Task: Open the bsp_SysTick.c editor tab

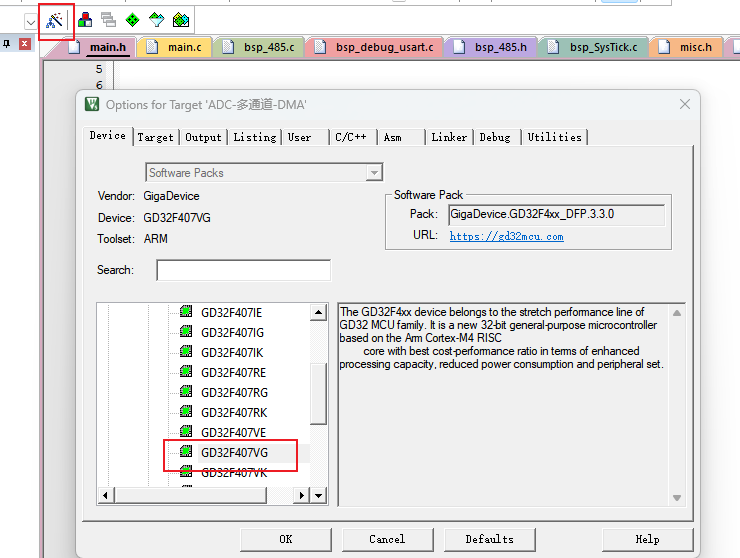Action: (x=595, y=47)
